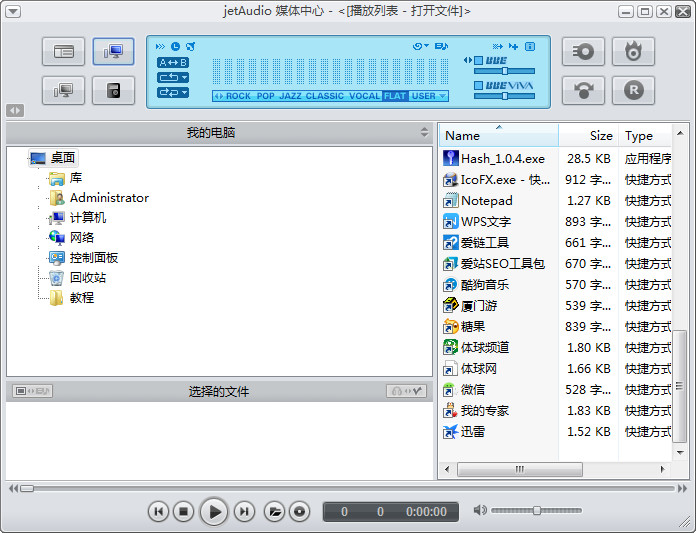
Task: Sort file list by Size column
Action: pos(588,135)
